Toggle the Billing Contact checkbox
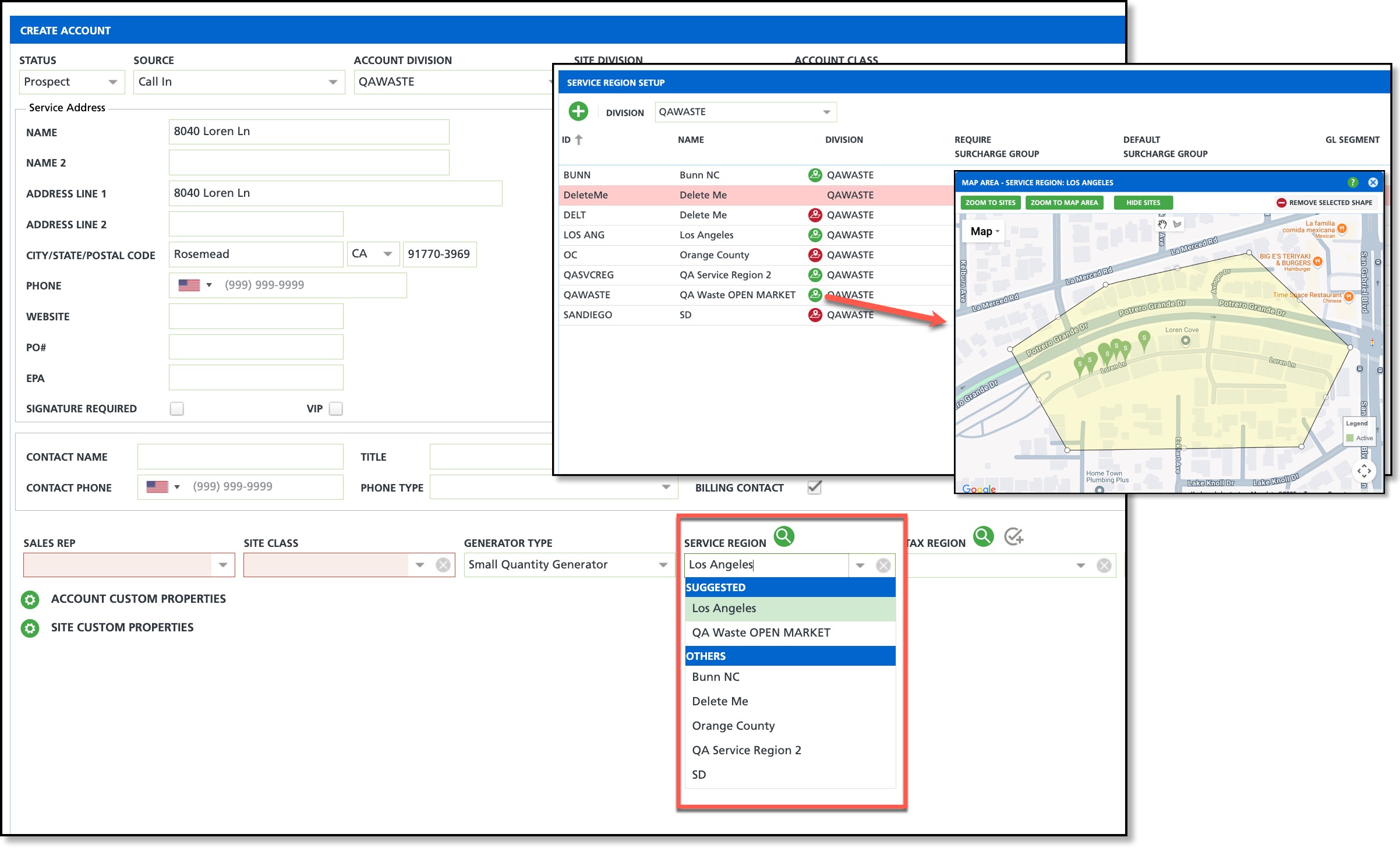This screenshot has width=1400, height=848. click(x=814, y=487)
